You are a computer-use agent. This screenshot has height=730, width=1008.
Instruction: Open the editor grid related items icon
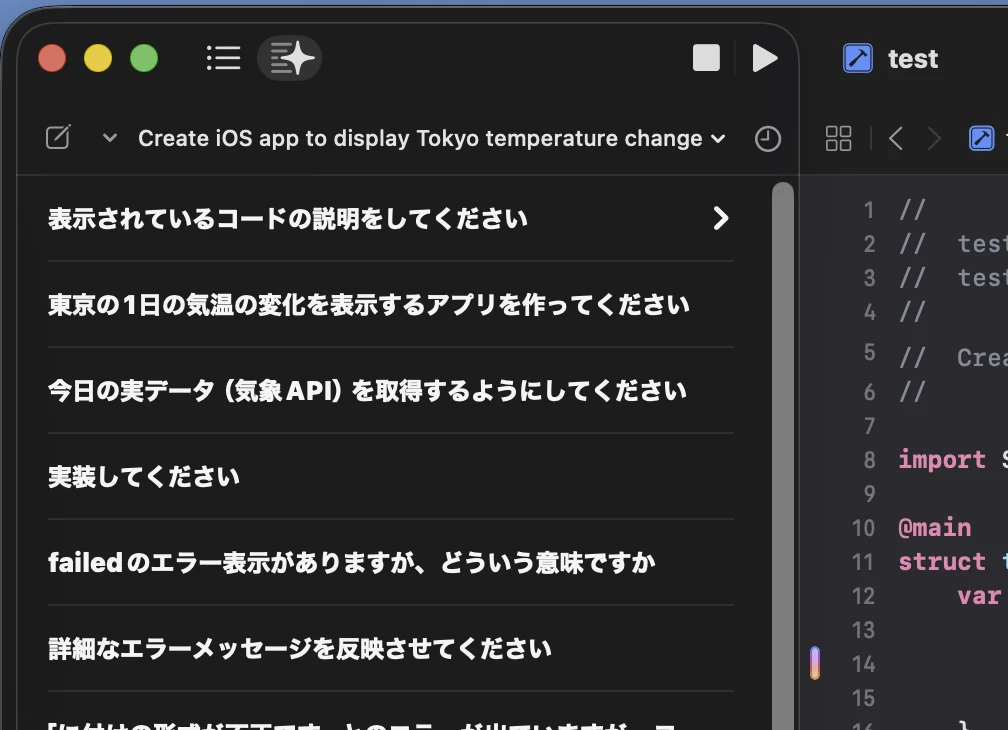click(x=838, y=139)
